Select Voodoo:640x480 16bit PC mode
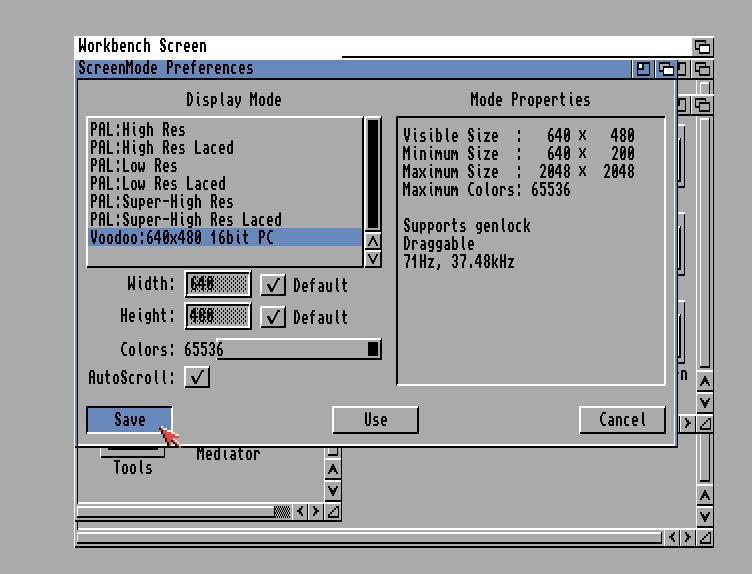The width and height of the screenshot is (752, 574). coord(181,237)
